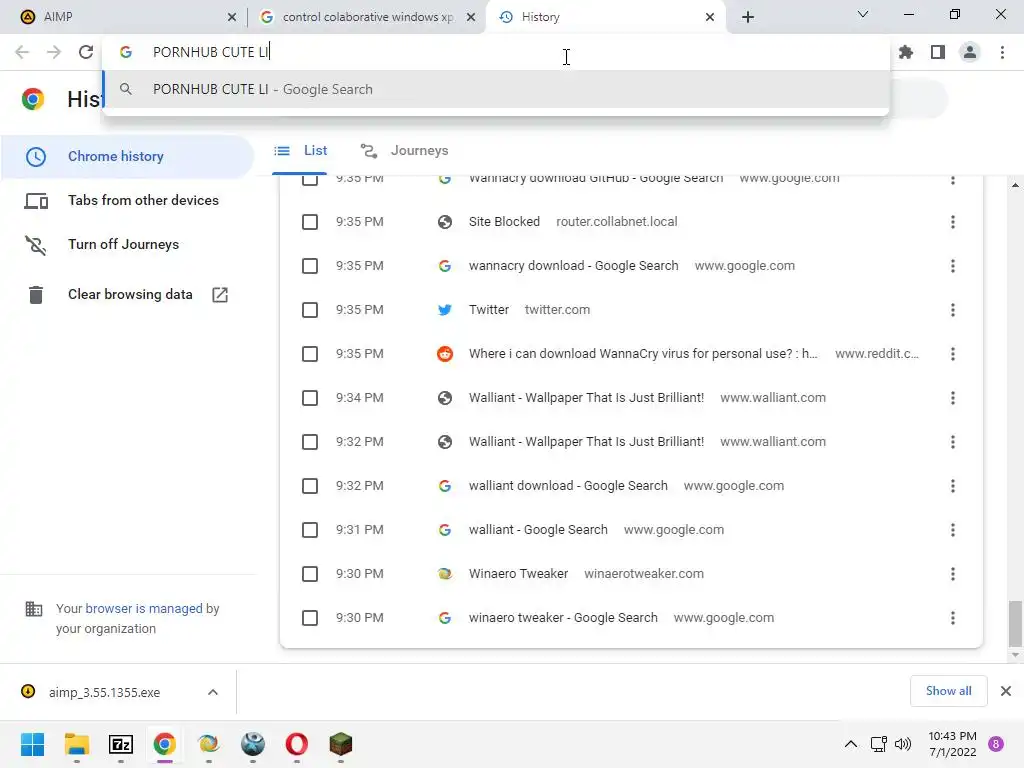Show hidden system tray icons
Image resolution: width=1024 pixels, height=768 pixels.
point(850,744)
